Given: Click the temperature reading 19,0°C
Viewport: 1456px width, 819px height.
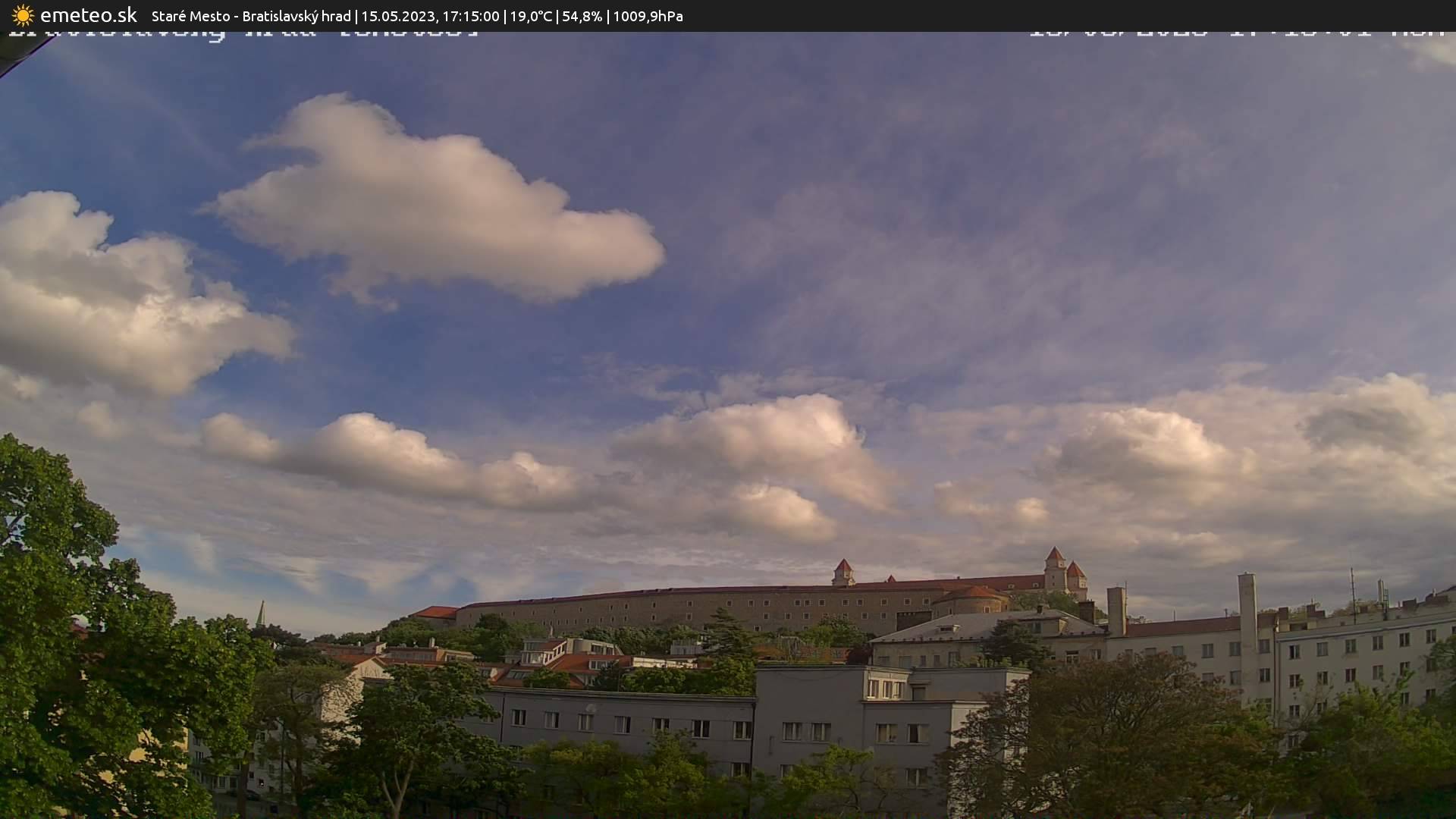Looking at the screenshot, I should (x=533, y=15).
